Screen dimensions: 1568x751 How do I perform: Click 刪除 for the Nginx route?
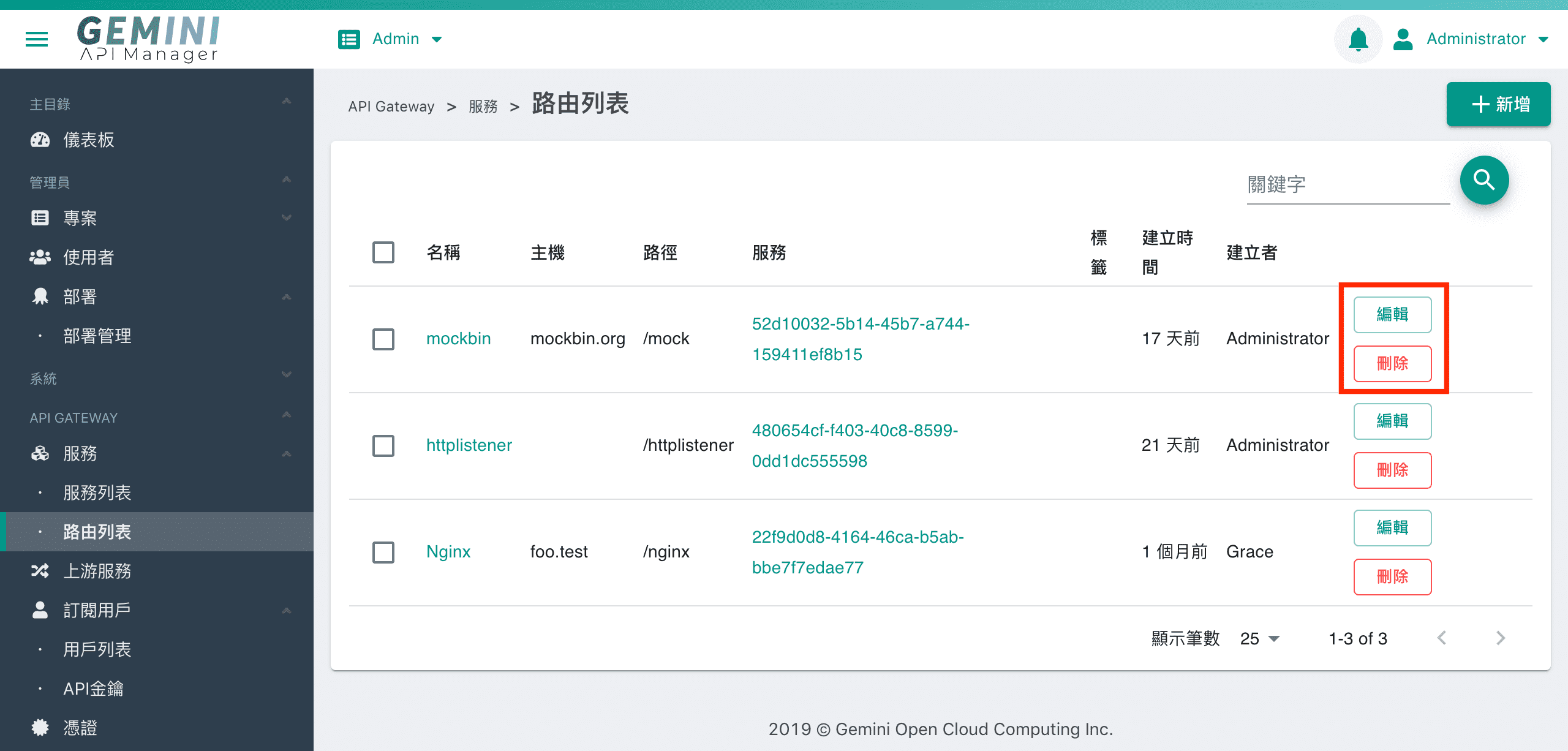pos(1392,577)
